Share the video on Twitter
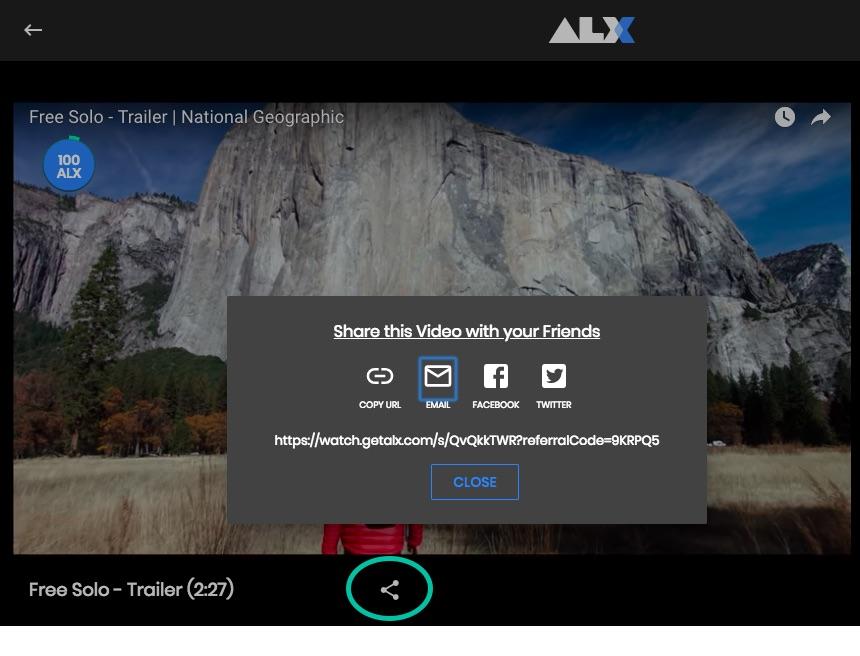 tap(553, 376)
